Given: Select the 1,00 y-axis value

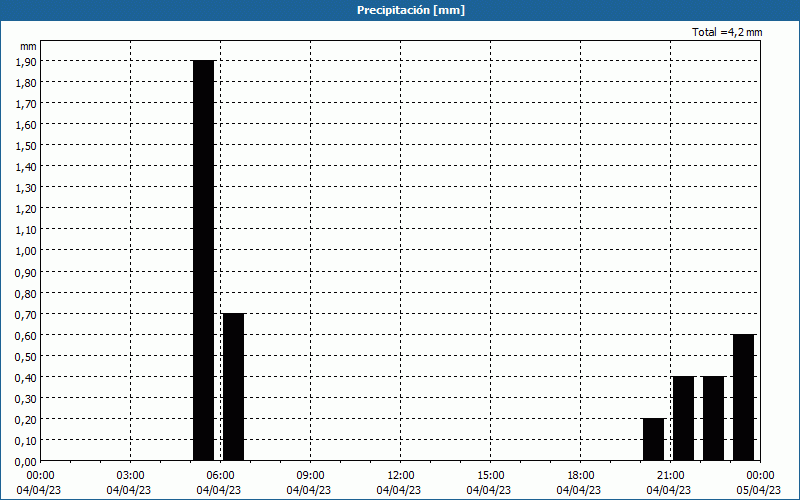Looking at the screenshot, I should tap(26, 251).
